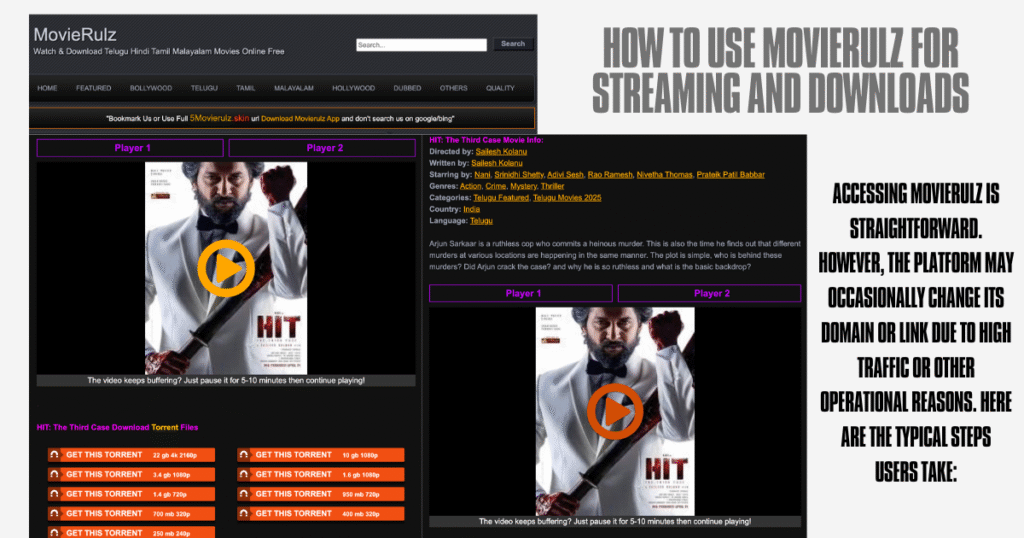Click the Action genre link
The width and height of the screenshot is (1024, 538).
click(x=470, y=187)
